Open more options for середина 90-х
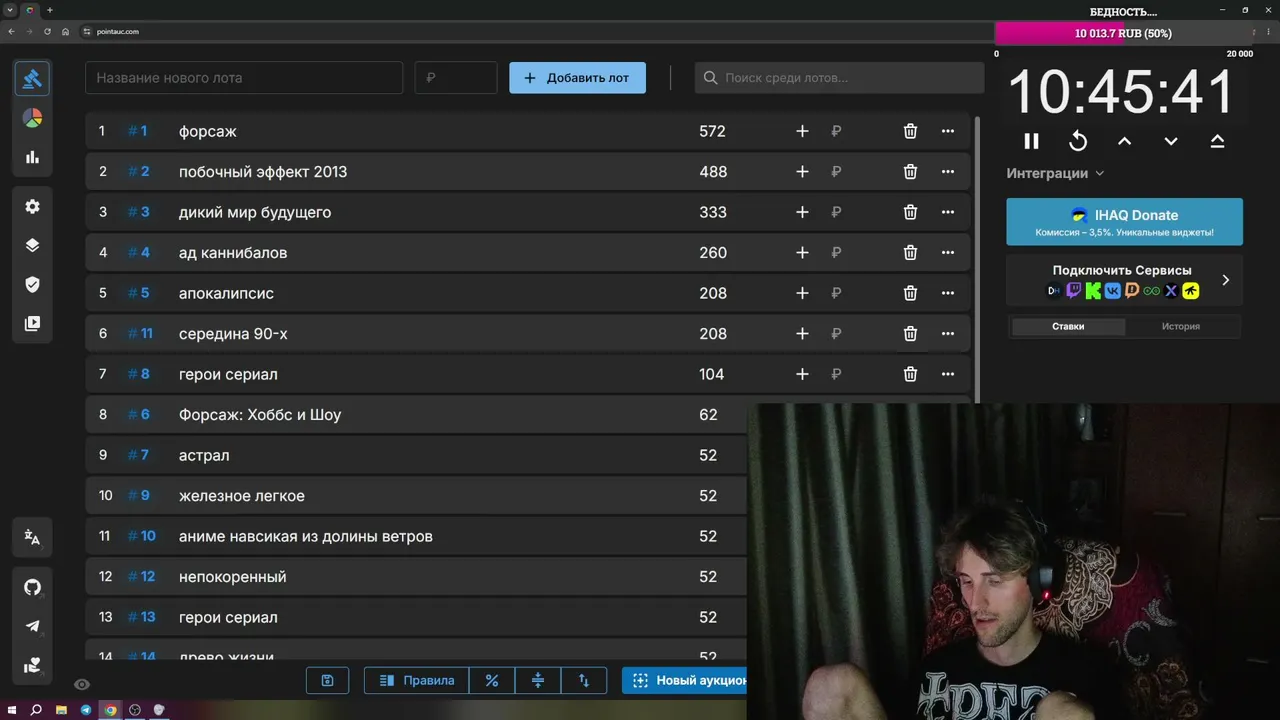1280x720 pixels. coord(948,334)
